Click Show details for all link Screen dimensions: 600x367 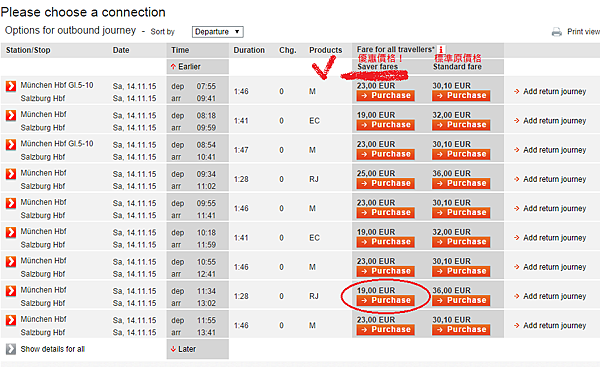(x=53, y=349)
